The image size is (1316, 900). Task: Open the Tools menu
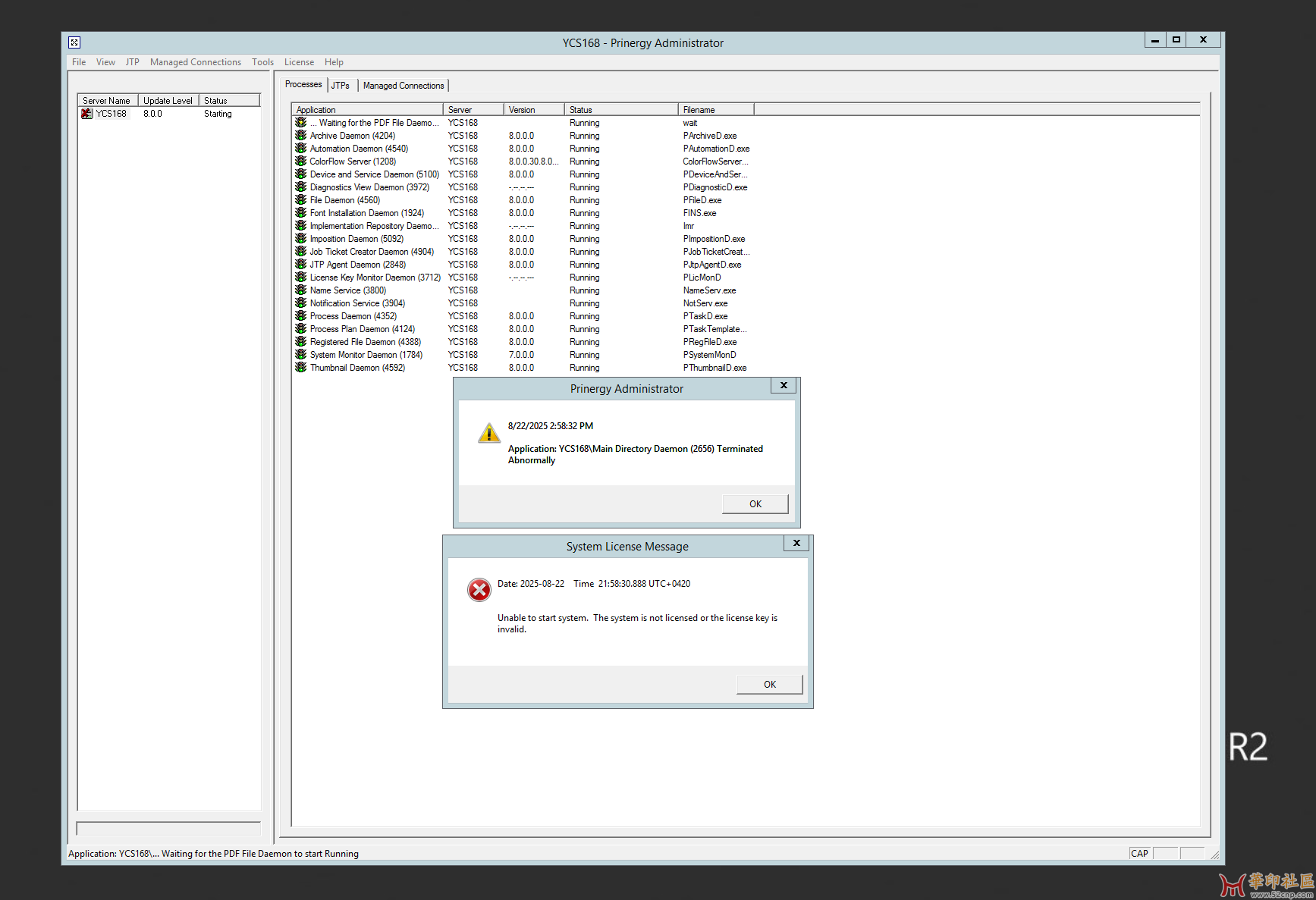pyautogui.click(x=263, y=62)
